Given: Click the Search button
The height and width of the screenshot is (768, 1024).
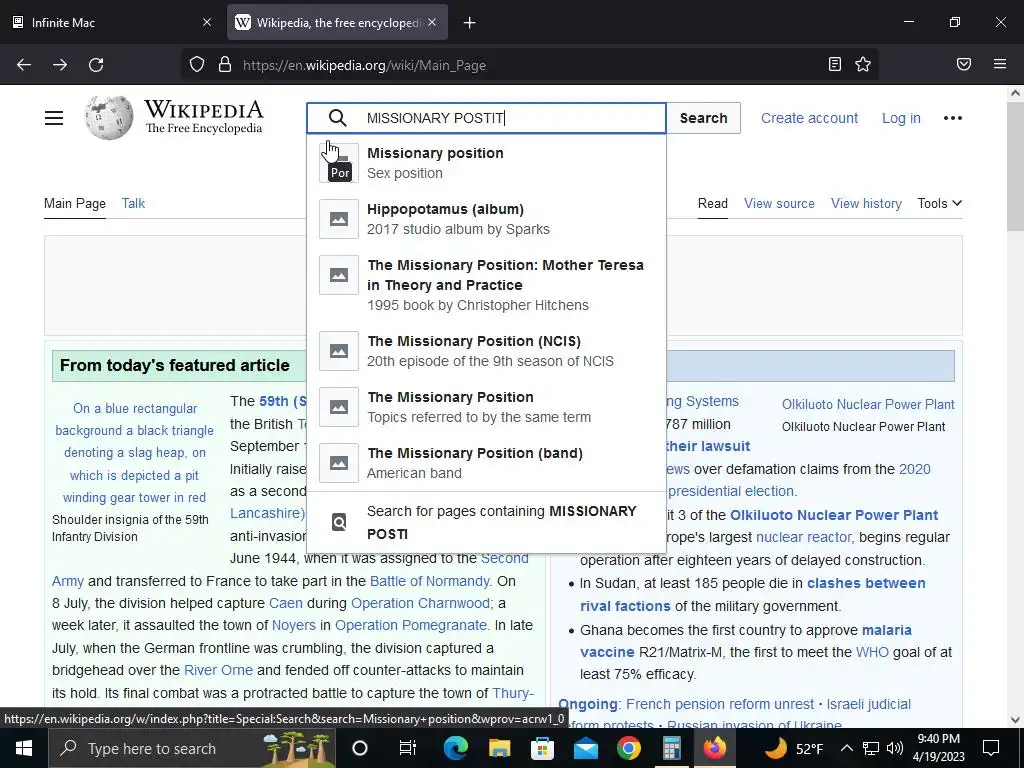Looking at the screenshot, I should point(703,118).
